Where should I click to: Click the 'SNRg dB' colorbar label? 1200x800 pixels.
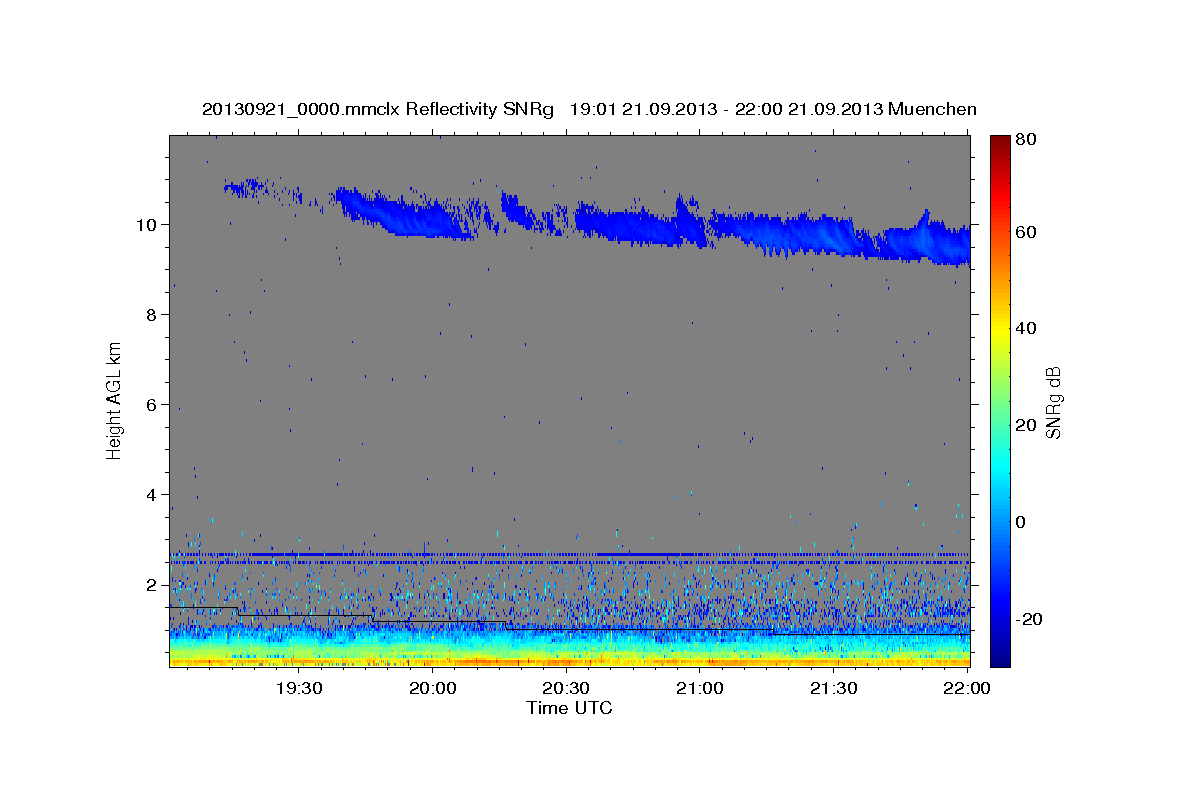click(x=1052, y=402)
